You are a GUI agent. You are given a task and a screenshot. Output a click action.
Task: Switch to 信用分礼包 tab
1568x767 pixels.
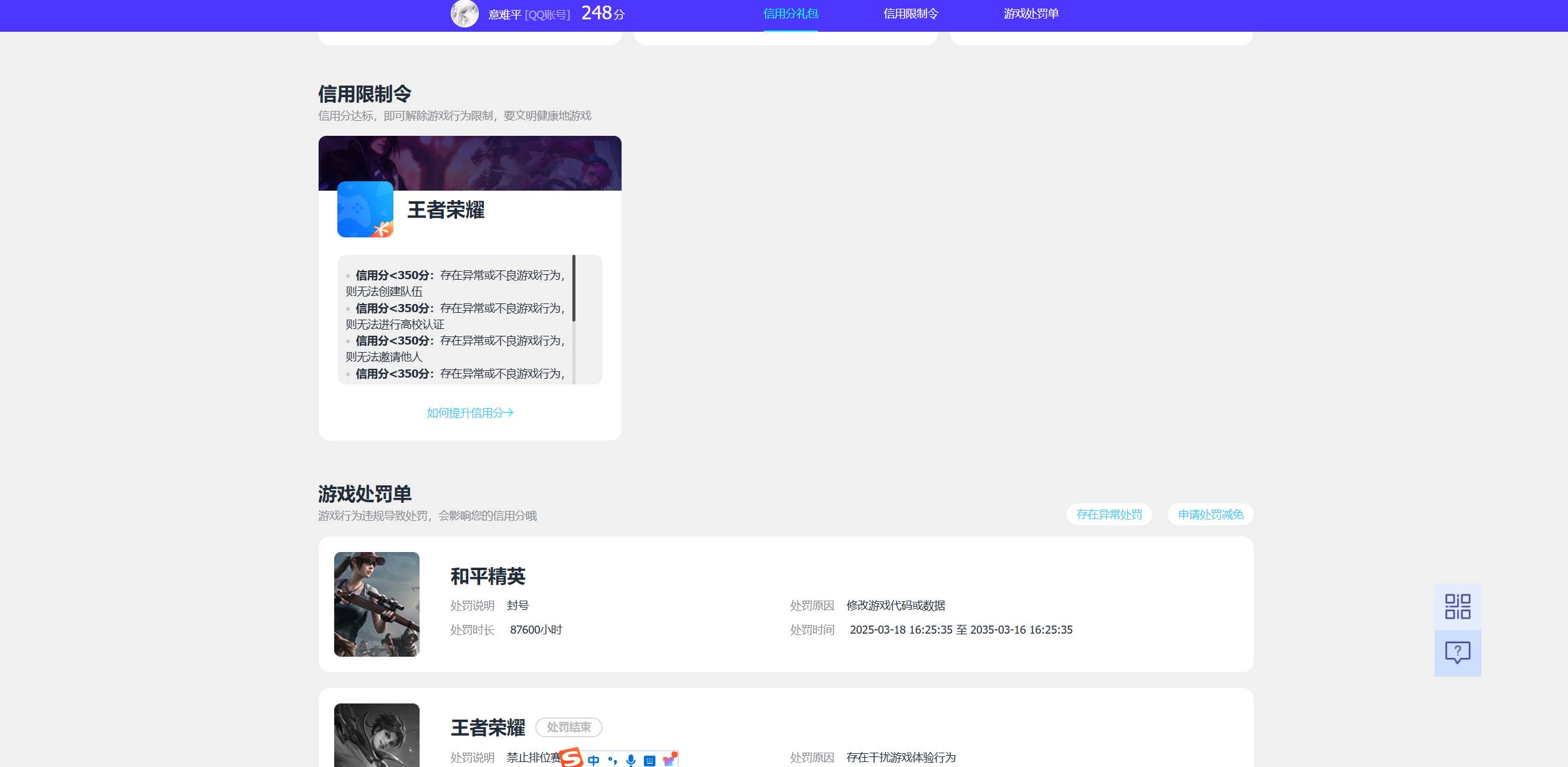pyautogui.click(x=791, y=14)
